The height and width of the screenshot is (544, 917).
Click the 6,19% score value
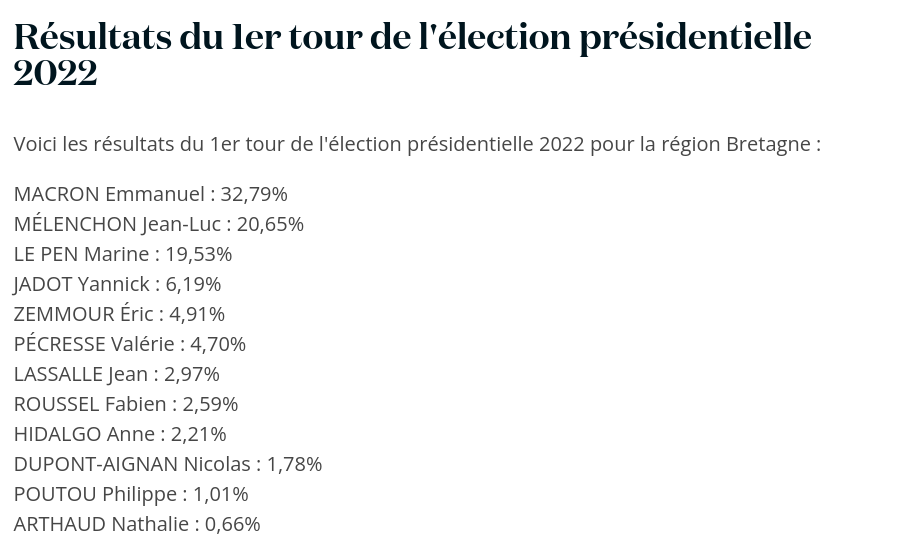[193, 284]
